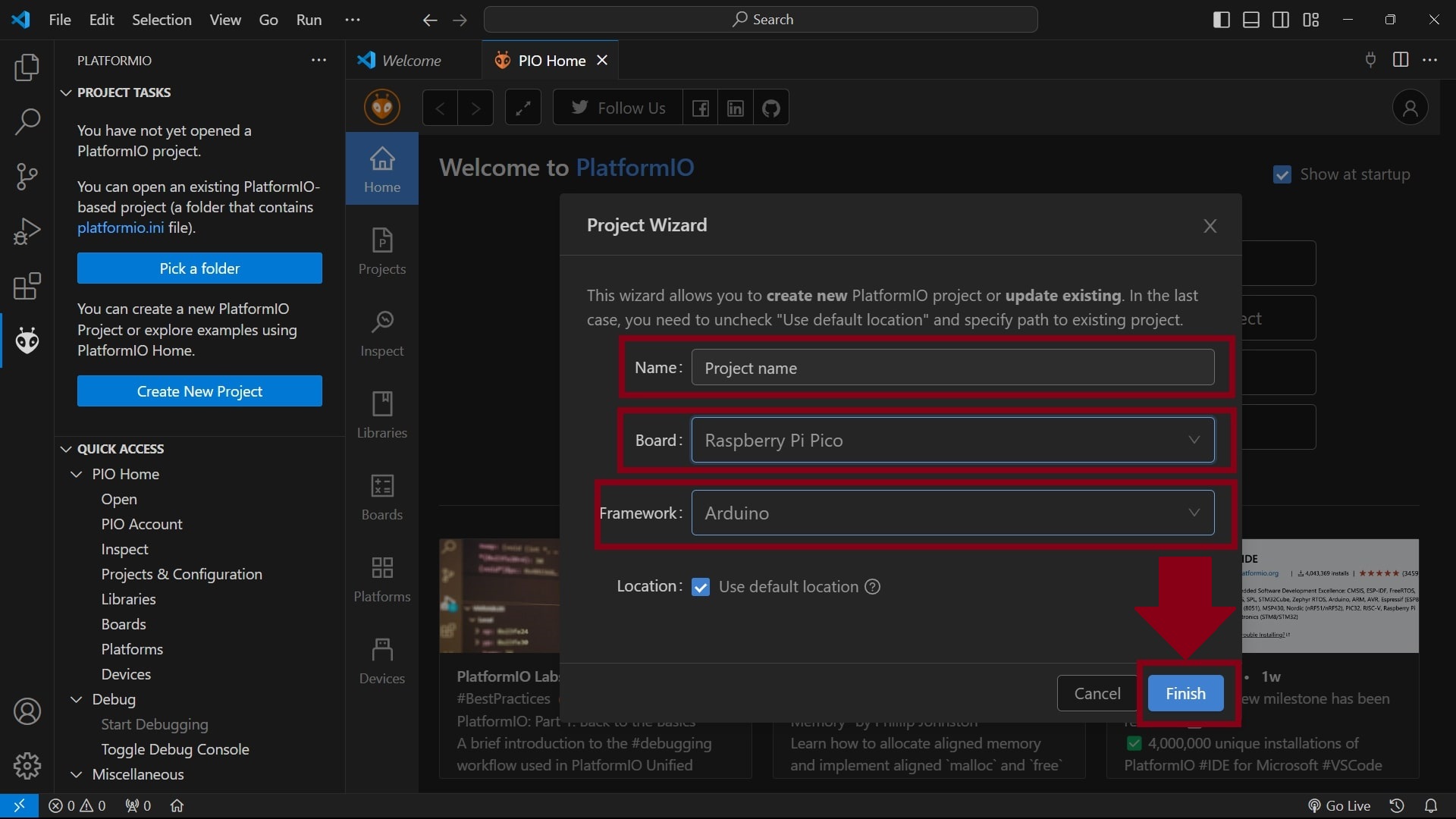
Task: Collapse the Debug tree section
Action: click(77, 699)
